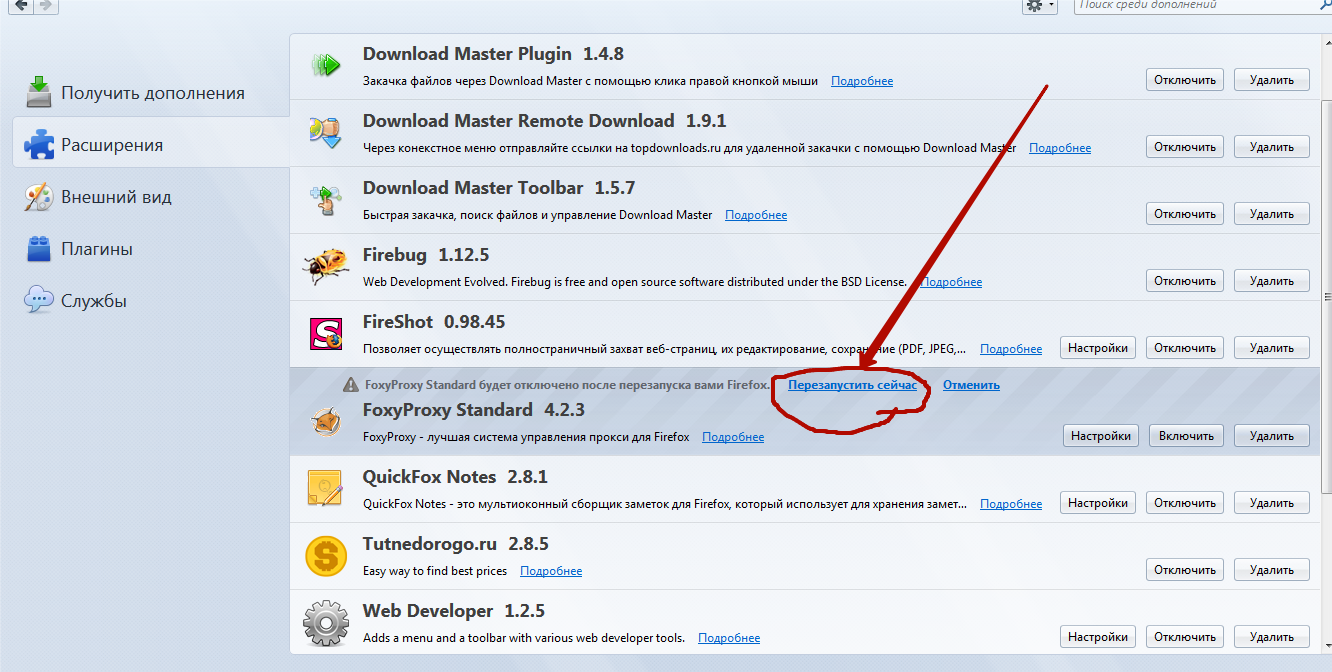Click the Web Developer gear icon

pos(325,623)
